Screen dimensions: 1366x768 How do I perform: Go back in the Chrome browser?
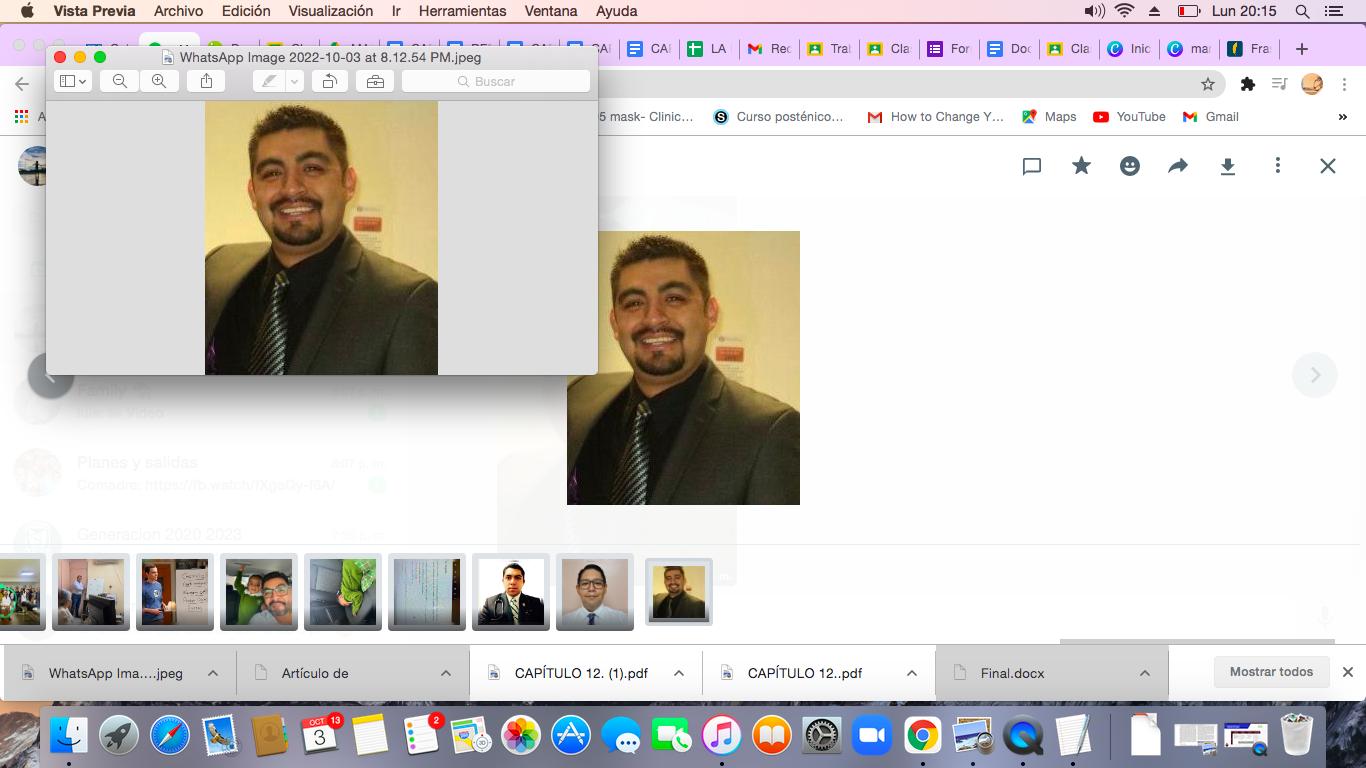click(x=22, y=84)
